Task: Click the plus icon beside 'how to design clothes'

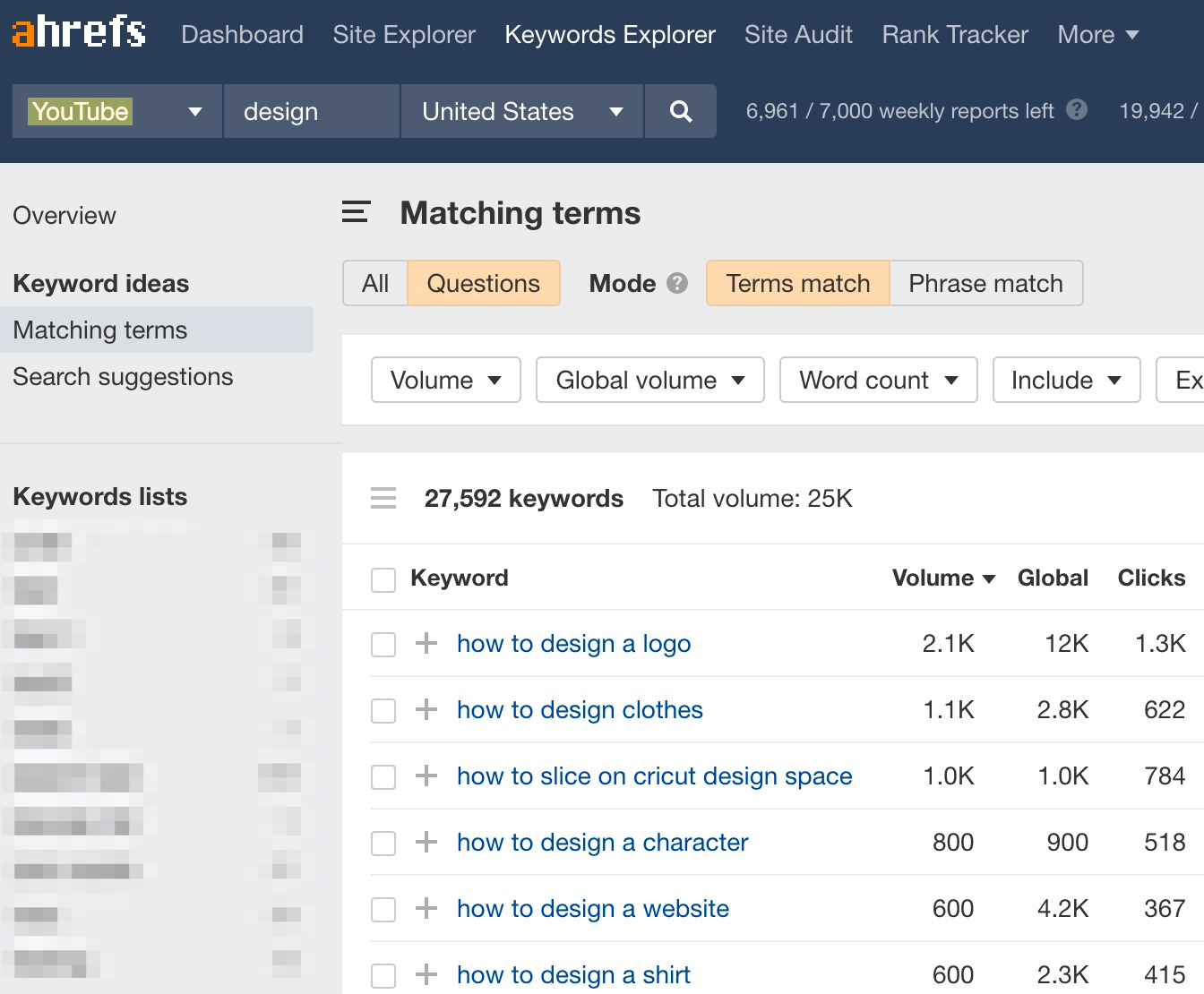Action: [426, 709]
